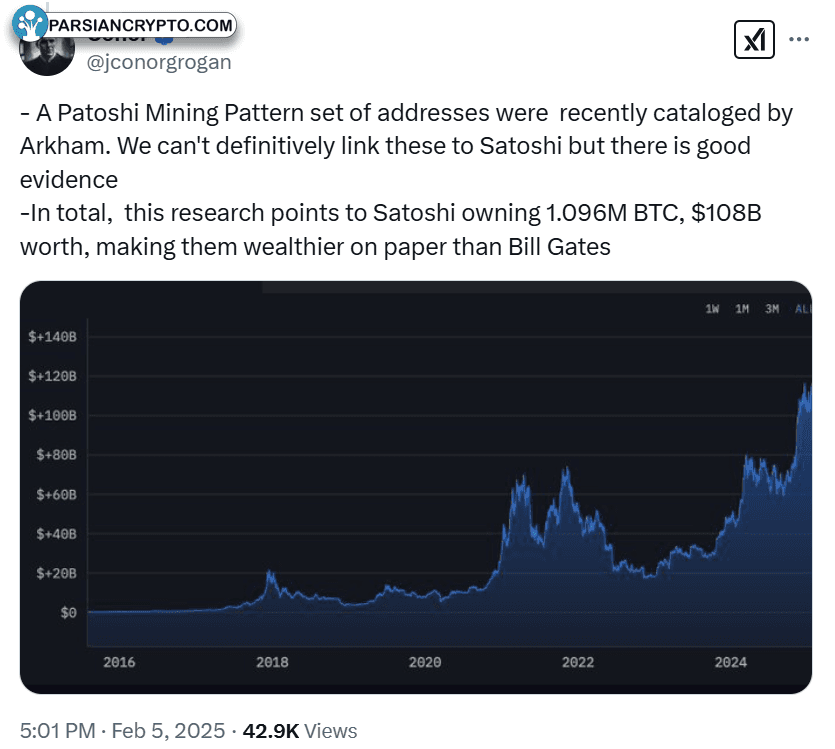Select the ALL chart range
The image size is (835, 749).
803,309
